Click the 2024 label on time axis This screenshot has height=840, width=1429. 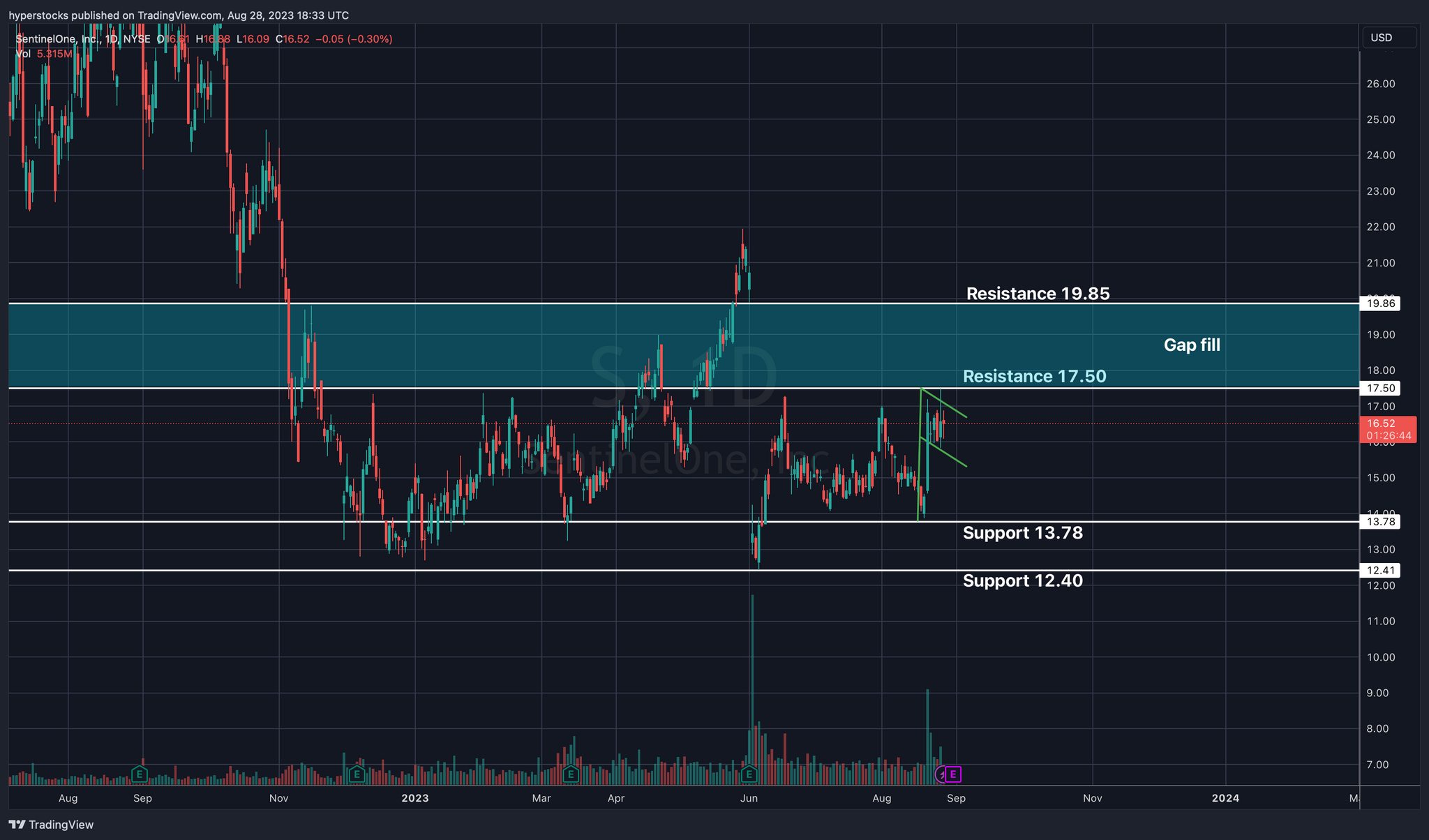pos(1226,798)
